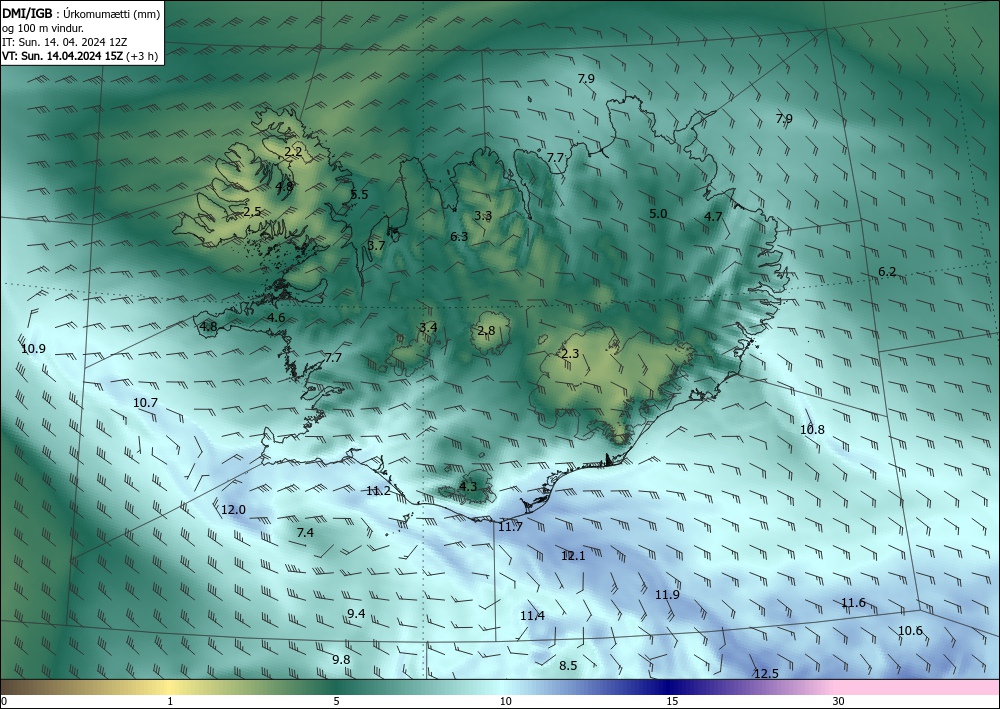The width and height of the screenshot is (1000, 709).
Task: Click the 11.7 value on the map
Action: pos(510,527)
